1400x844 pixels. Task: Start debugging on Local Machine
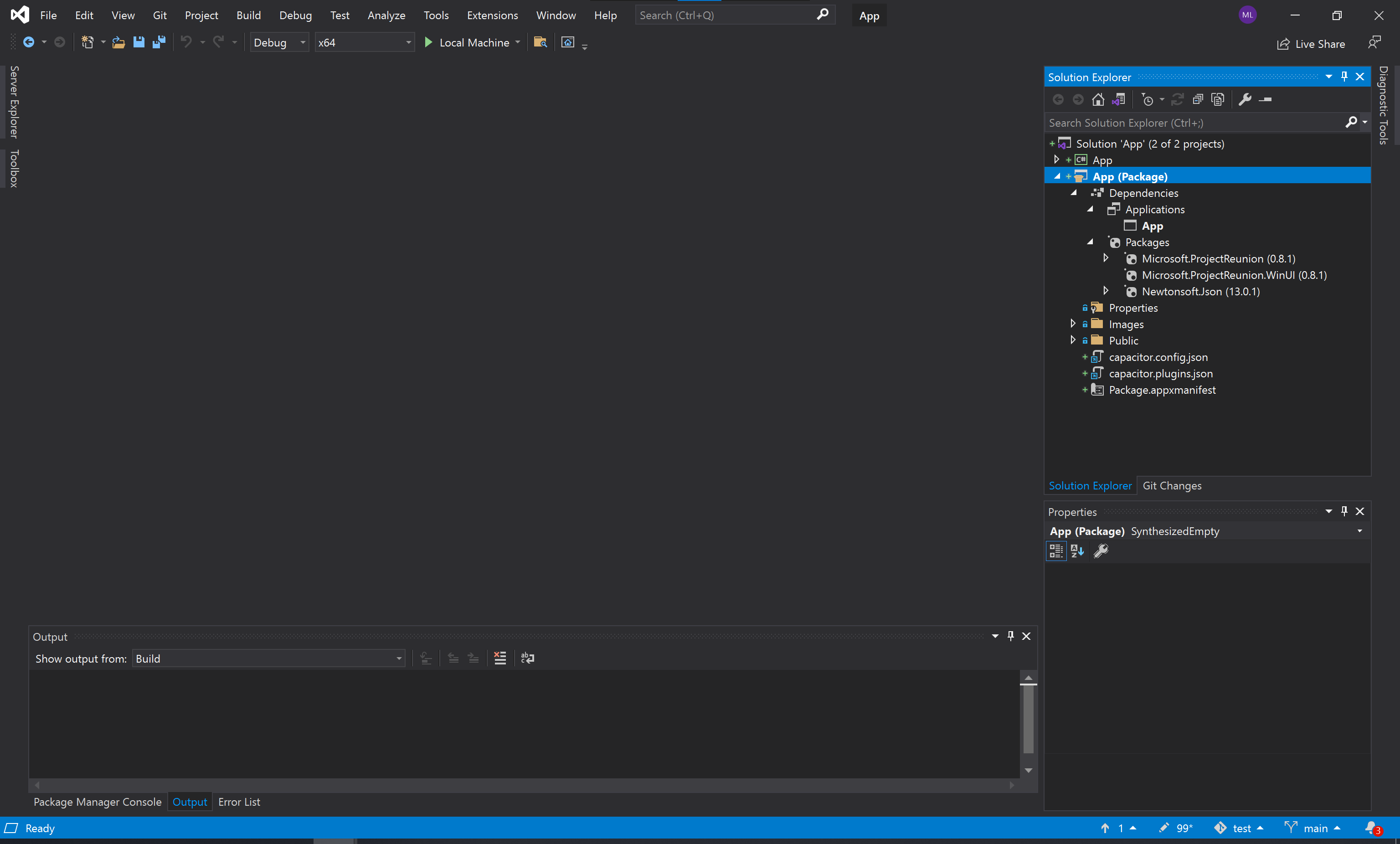[x=467, y=43]
